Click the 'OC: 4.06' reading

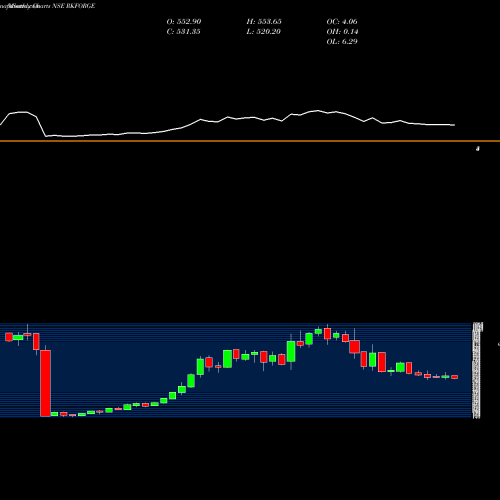pyautogui.click(x=342, y=22)
